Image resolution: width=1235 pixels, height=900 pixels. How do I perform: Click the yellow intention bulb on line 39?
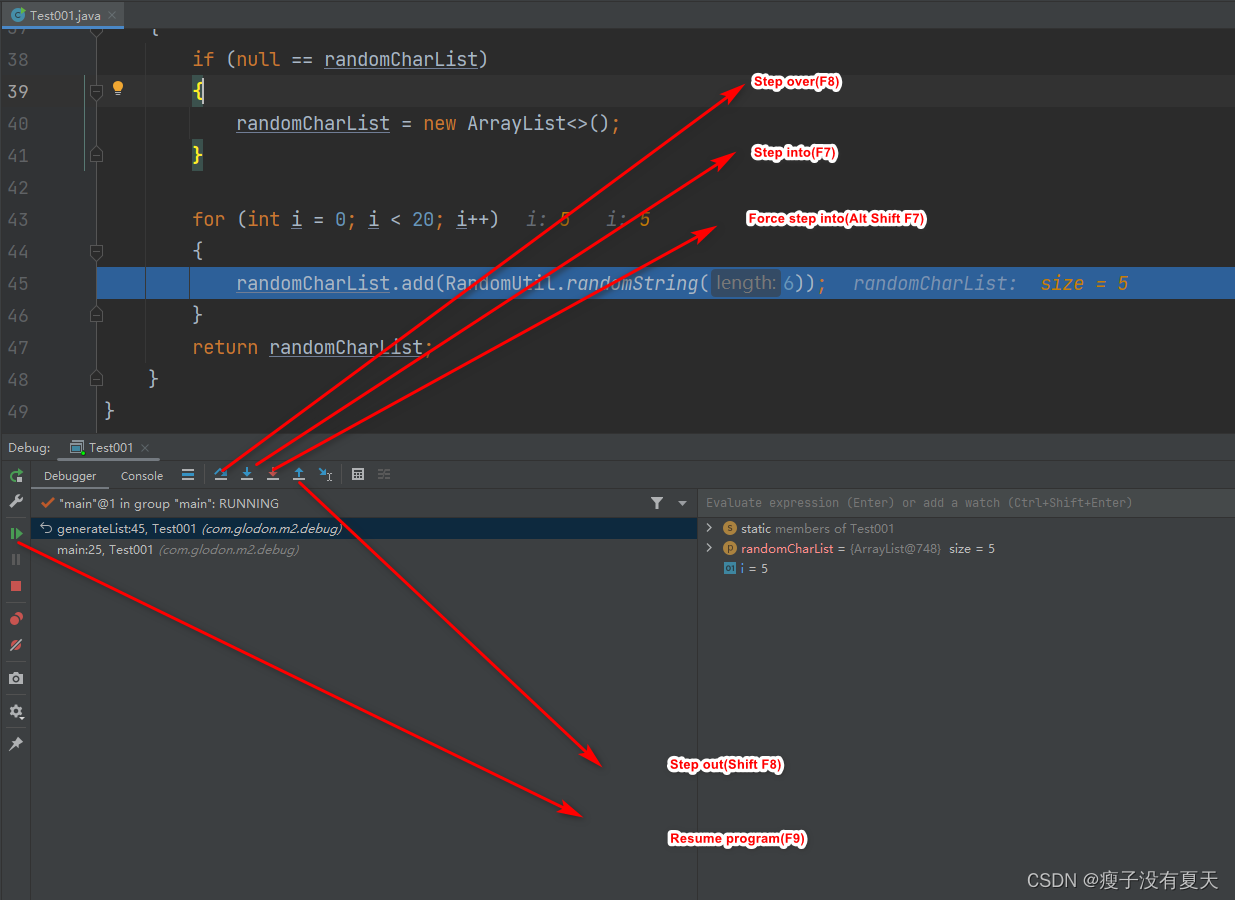118,88
